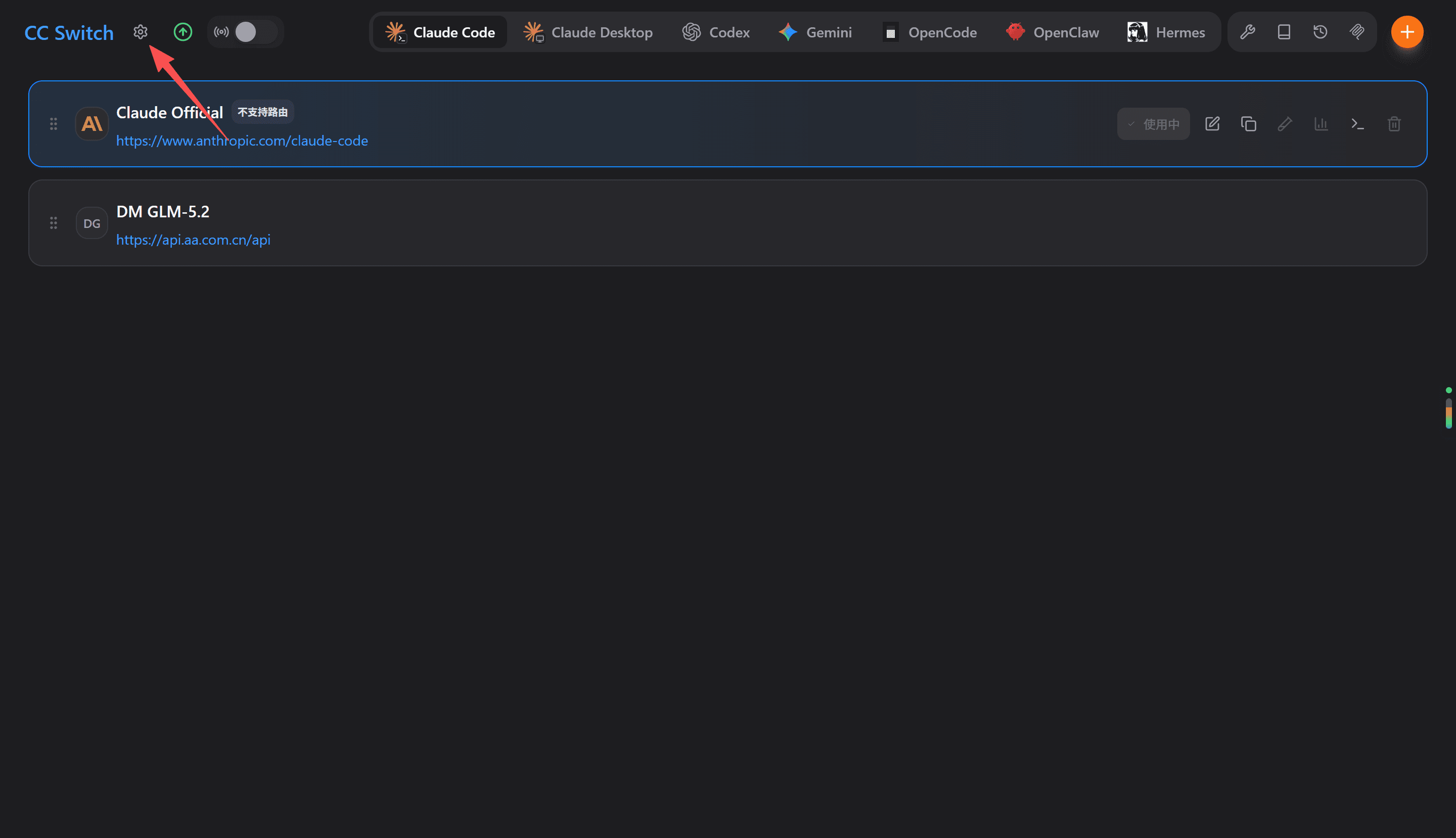
Task: Edit the Claude Official provider
Action: click(x=1212, y=124)
